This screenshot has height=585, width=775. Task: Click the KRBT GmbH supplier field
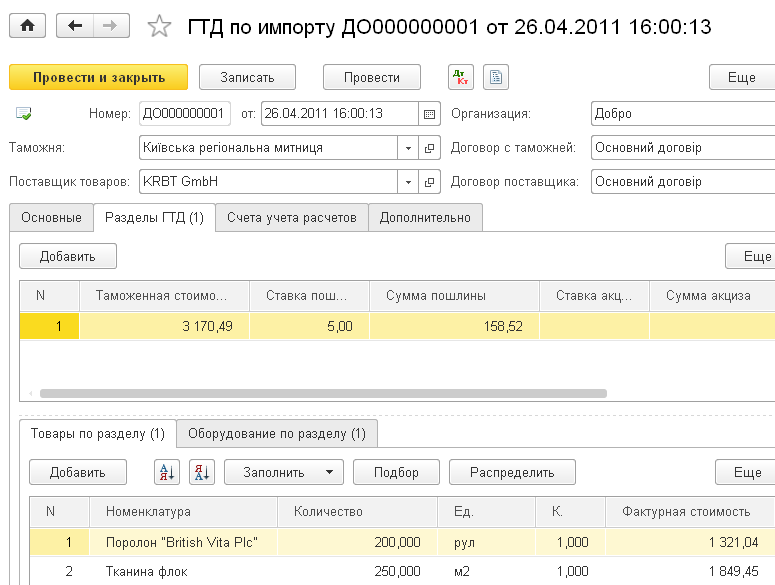pyautogui.click(x=268, y=182)
